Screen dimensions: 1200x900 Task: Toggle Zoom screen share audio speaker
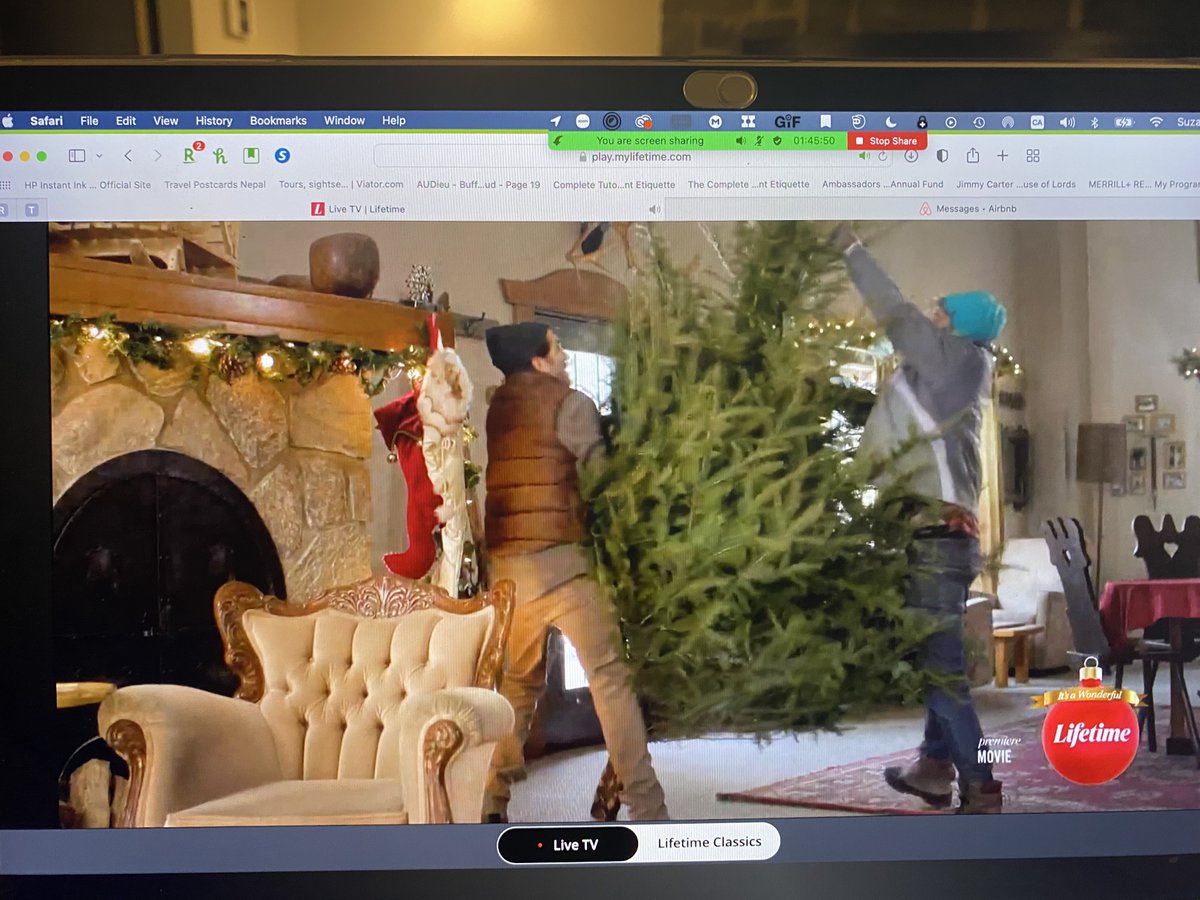pyautogui.click(x=741, y=141)
